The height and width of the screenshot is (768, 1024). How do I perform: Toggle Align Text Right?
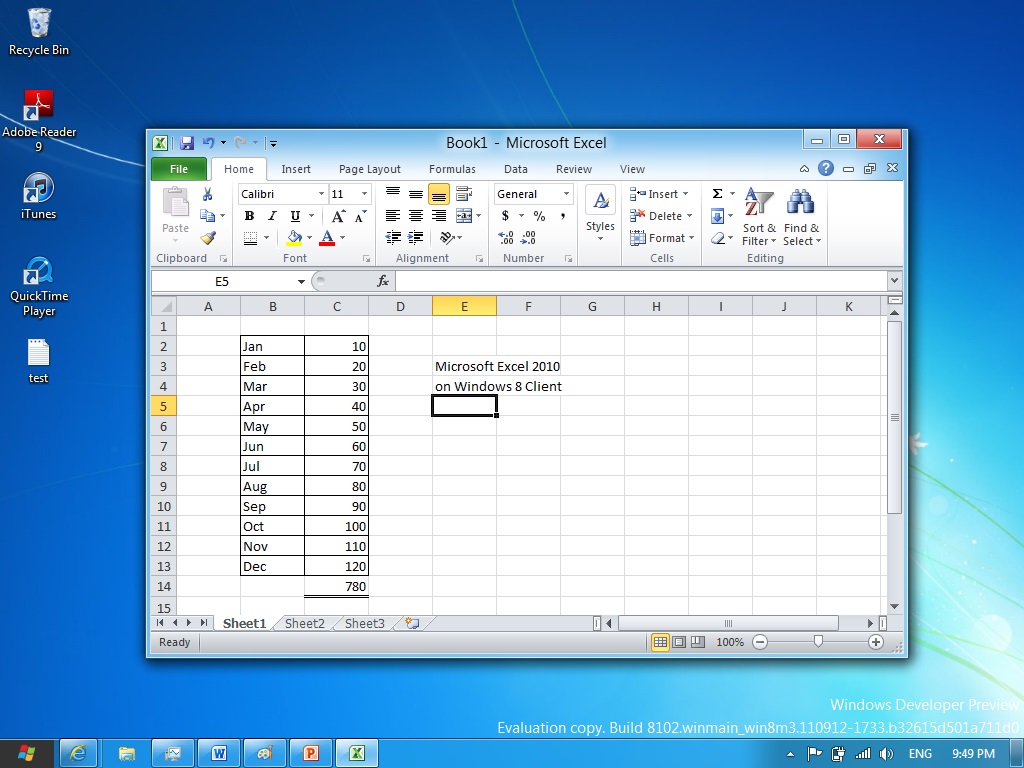pyautogui.click(x=439, y=216)
